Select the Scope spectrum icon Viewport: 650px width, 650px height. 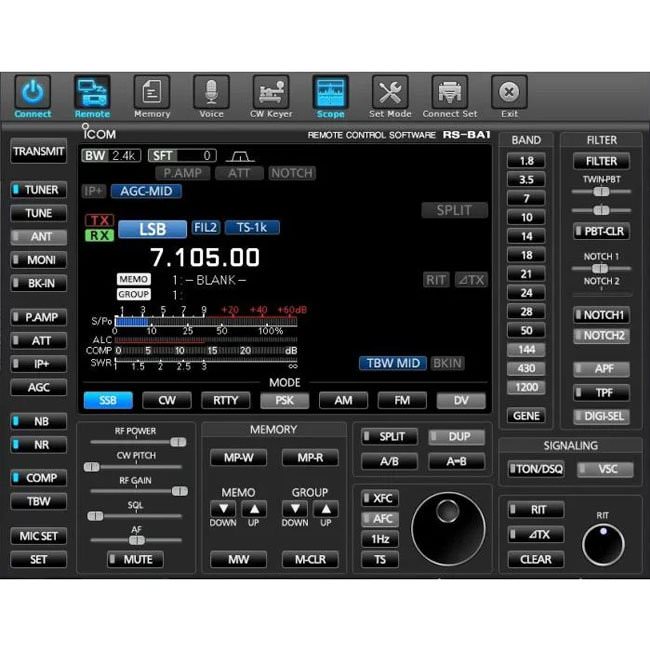pyautogui.click(x=330, y=93)
